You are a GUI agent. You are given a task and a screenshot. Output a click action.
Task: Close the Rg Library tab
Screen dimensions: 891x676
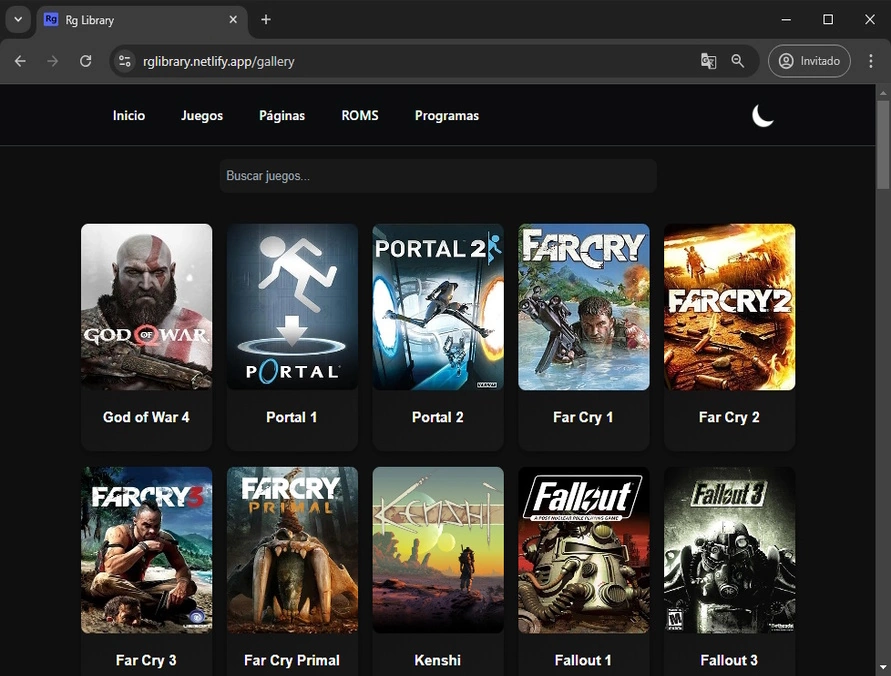(x=233, y=20)
